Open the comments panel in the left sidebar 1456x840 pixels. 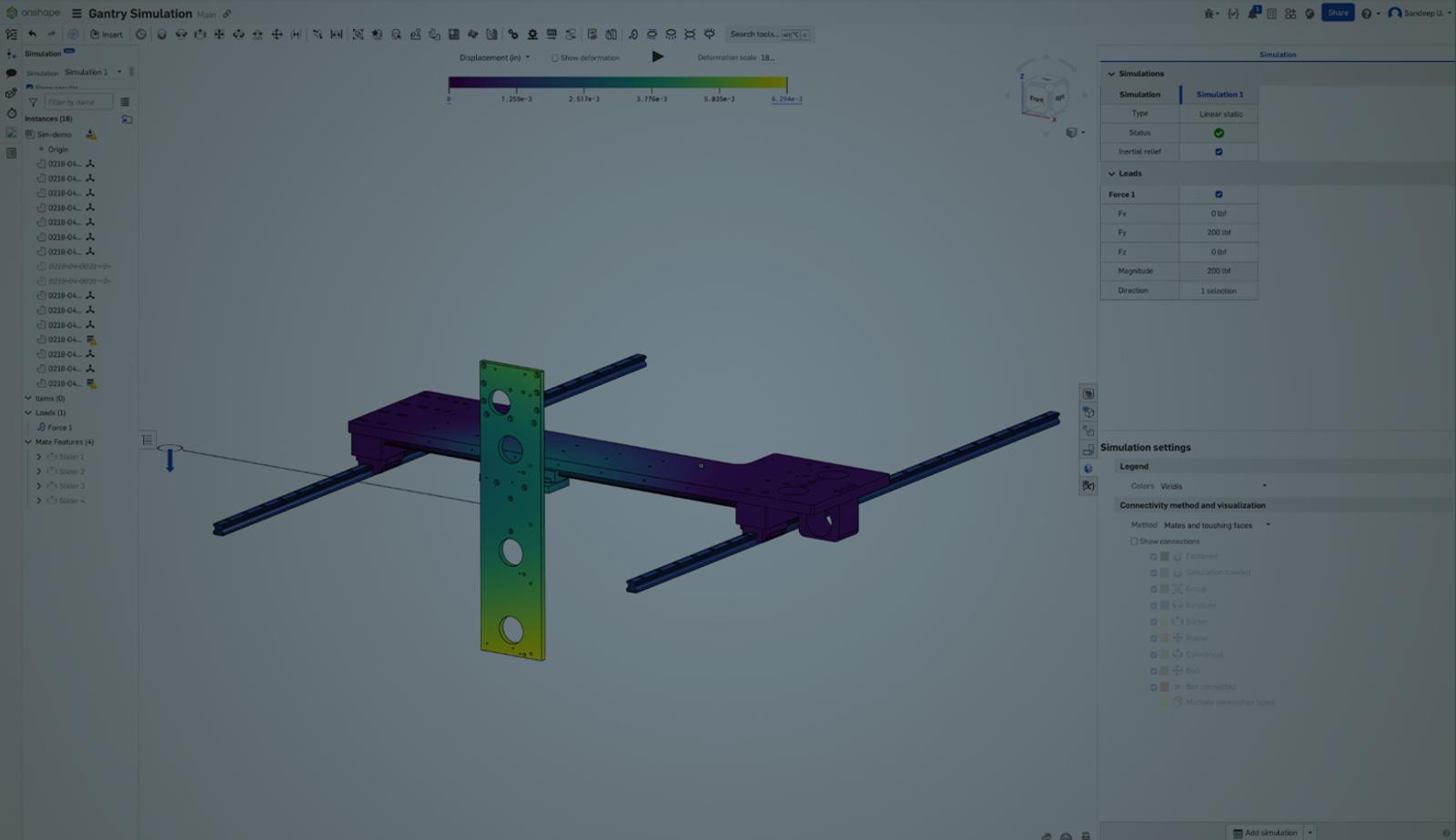pyautogui.click(x=10, y=73)
